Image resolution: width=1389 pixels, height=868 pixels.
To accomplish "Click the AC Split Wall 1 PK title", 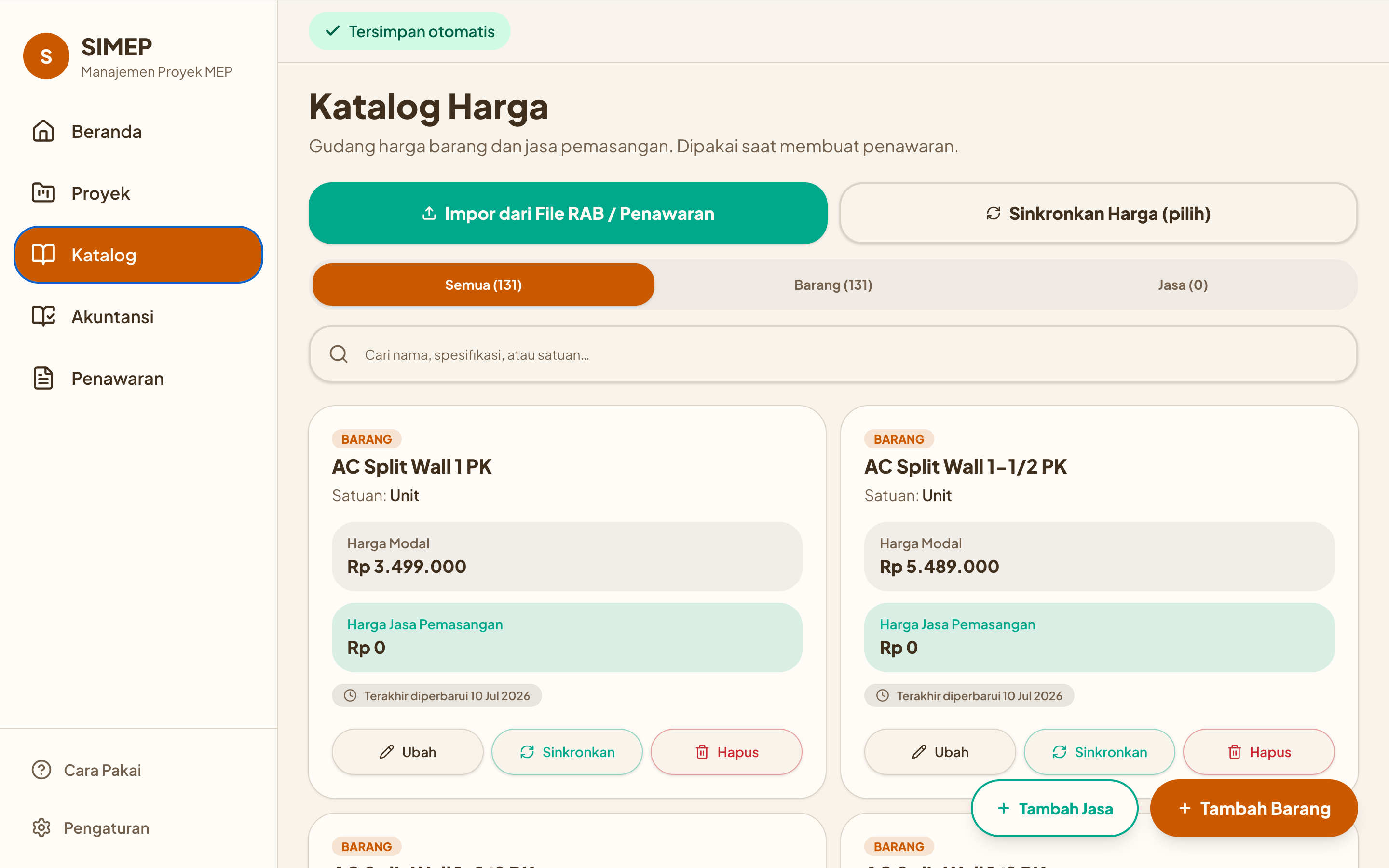I will (x=411, y=467).
